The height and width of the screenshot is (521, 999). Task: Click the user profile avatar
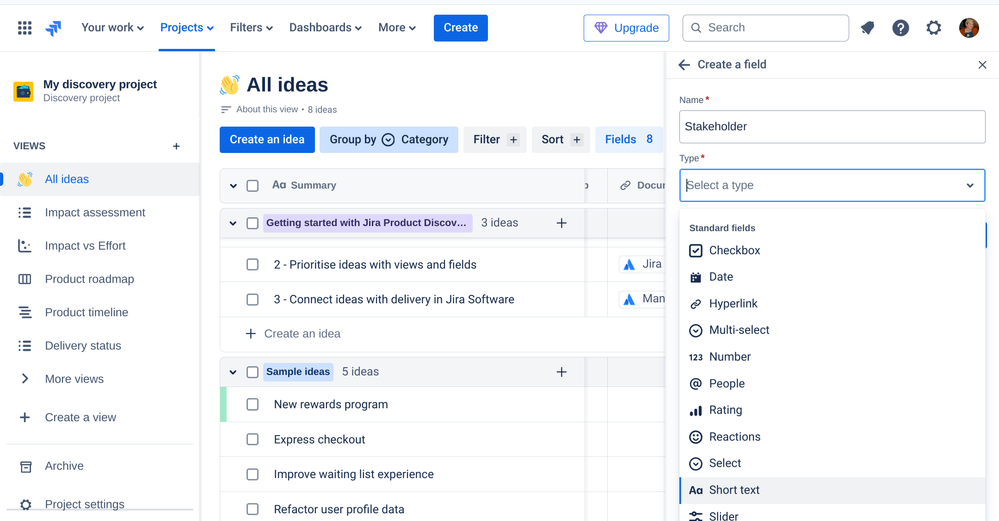click(968, 28)
